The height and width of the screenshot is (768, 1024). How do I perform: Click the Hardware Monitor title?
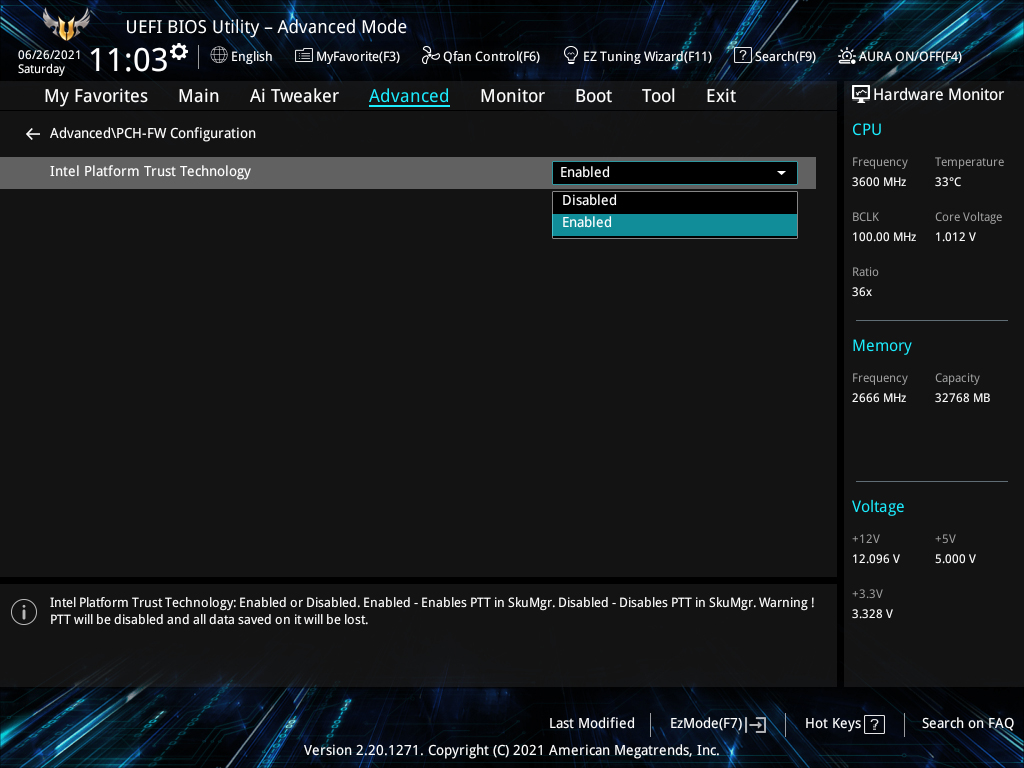click(x=938, y=95)
